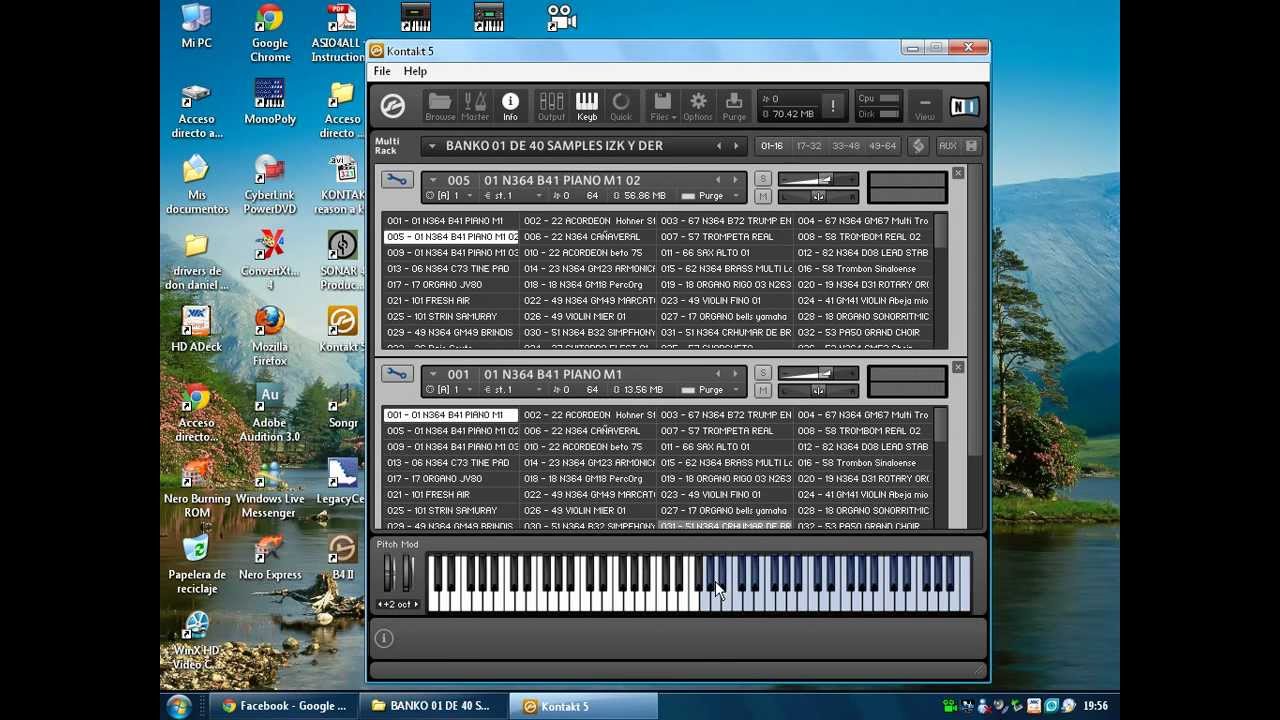Select 011 - 66 SAX ALTO 01 in lower list
1280x720 pixels.
[724, 447]
